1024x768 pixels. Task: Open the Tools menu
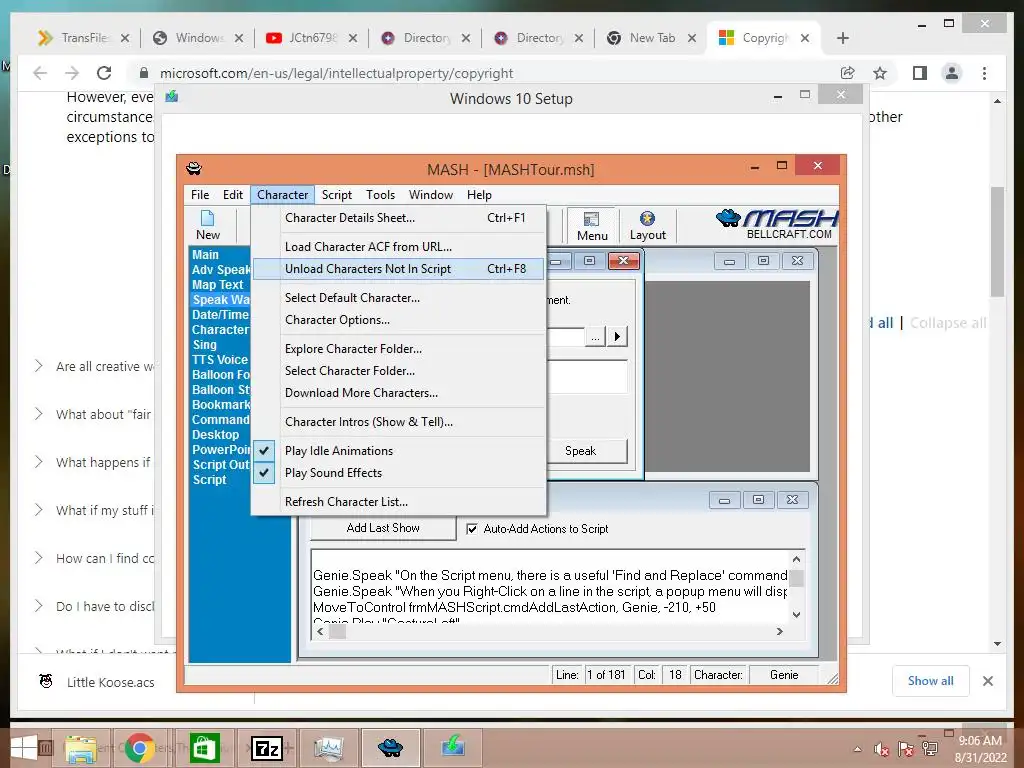click(x=380, y=195)
